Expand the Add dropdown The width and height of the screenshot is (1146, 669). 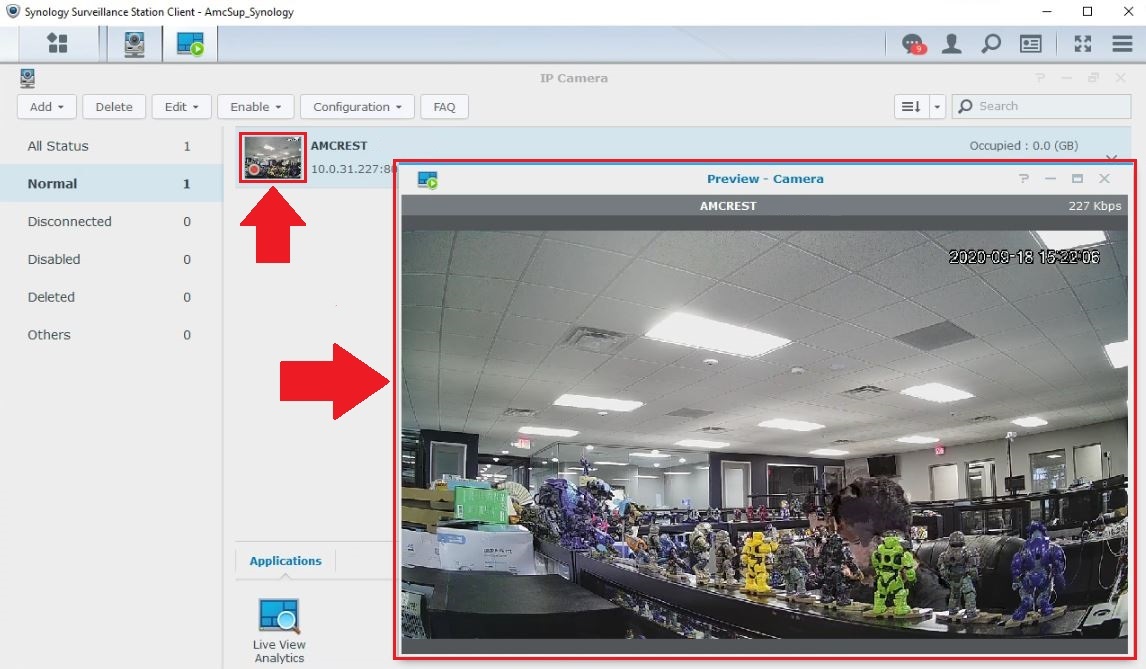point(47,107)
